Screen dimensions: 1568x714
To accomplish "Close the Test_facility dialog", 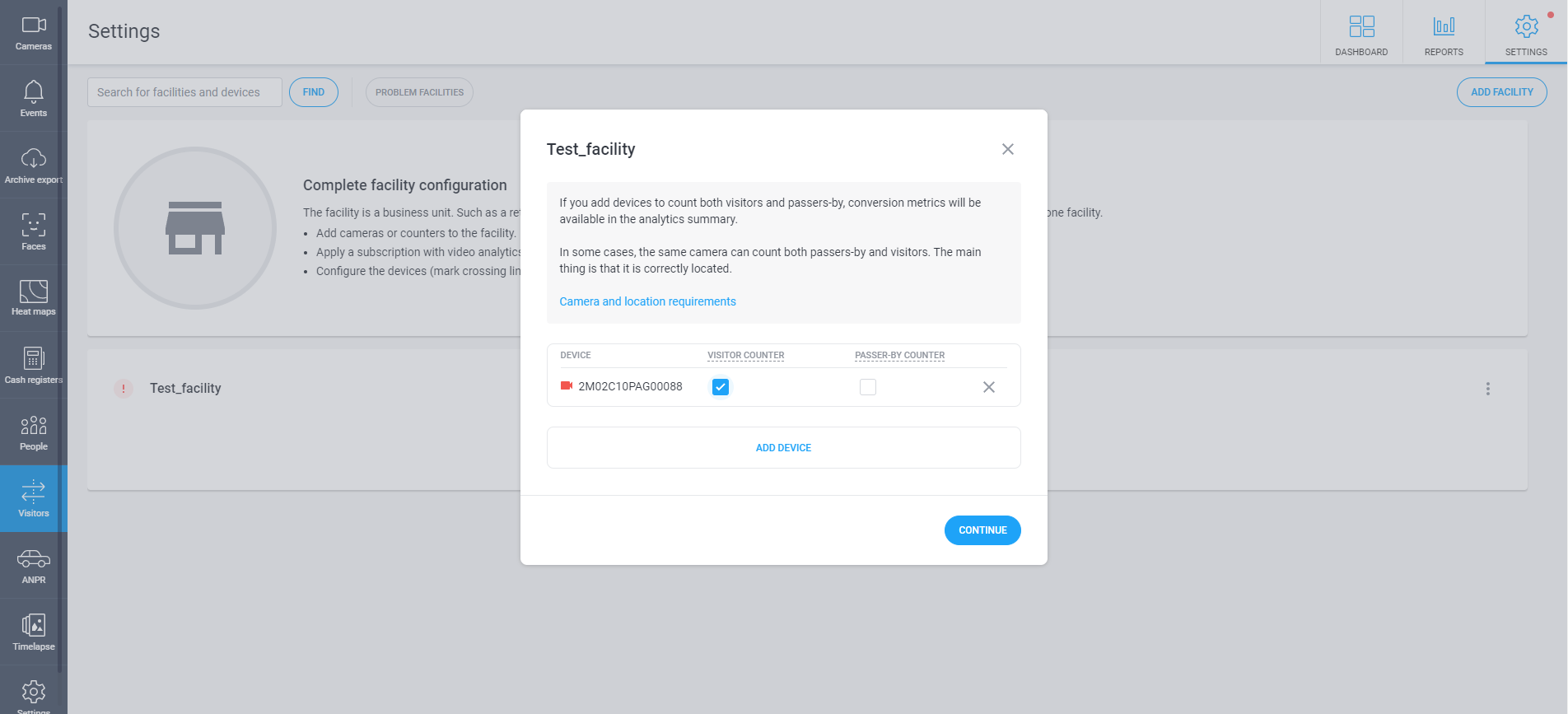I will 1008,149.
